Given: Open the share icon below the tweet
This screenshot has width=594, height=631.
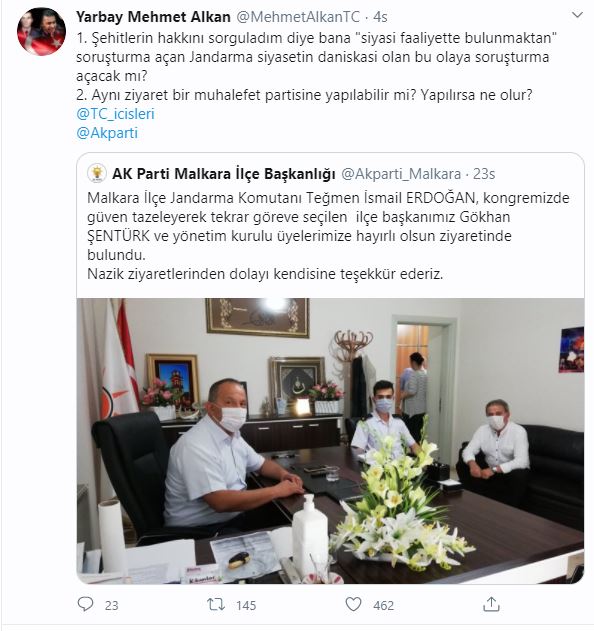Looking at the screenshot, I should tap(491, 604).
